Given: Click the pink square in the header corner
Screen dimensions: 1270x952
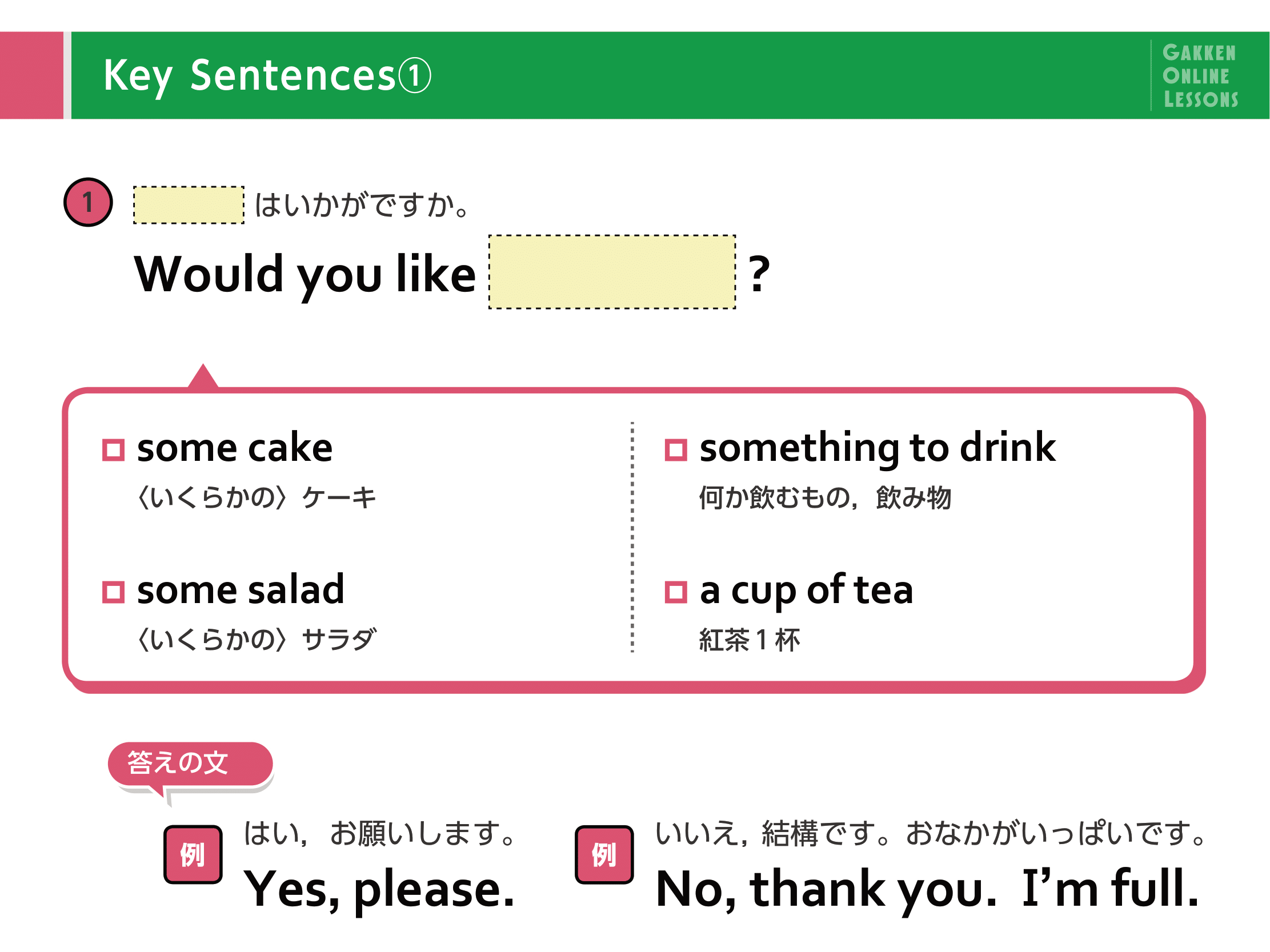Looking at the screenshot, I should pyautogui.click(x=31, y=75).
